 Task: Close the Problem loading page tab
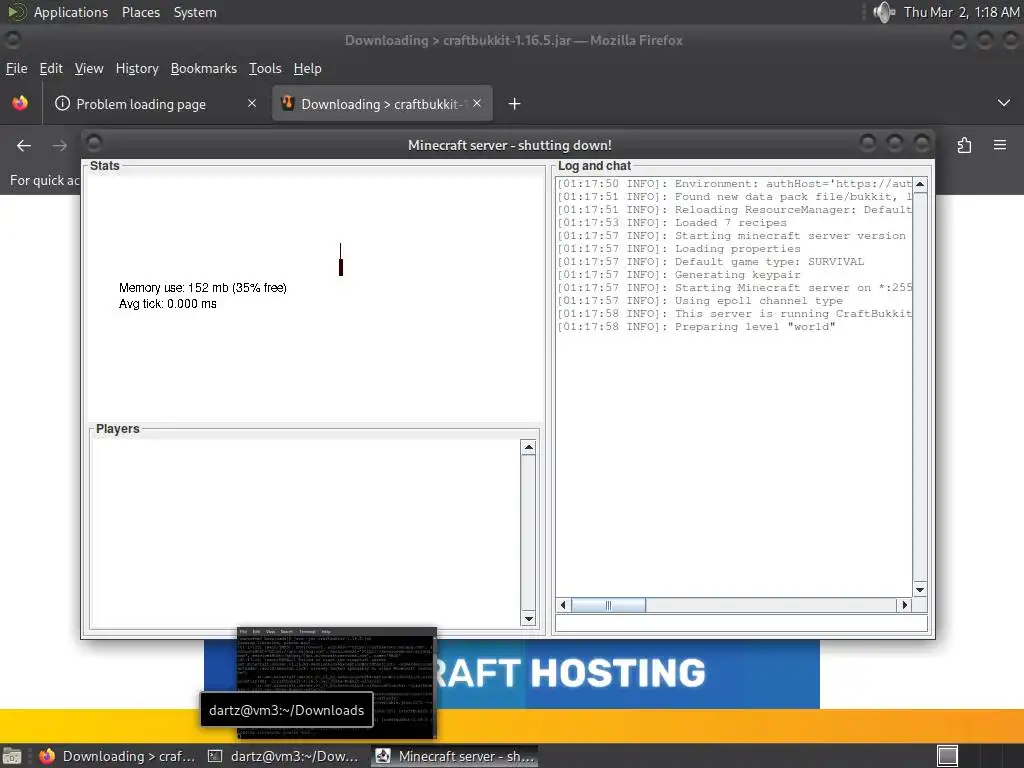click(x=252, y=103)
